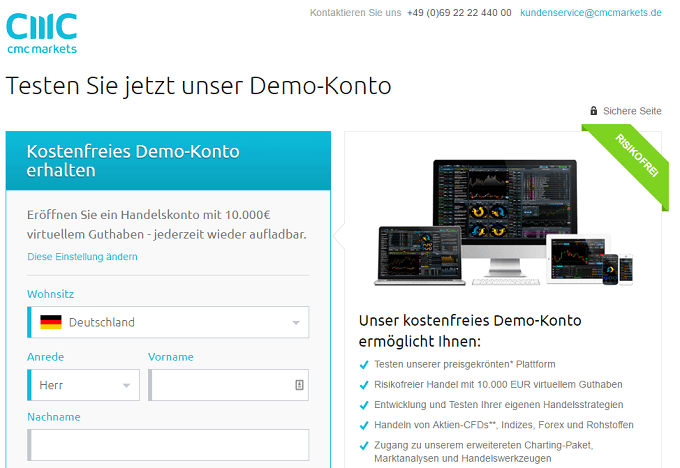
Task: Click the Eröffnen Sie ein Handelskonto description text
Action: [x=167, y=225]
